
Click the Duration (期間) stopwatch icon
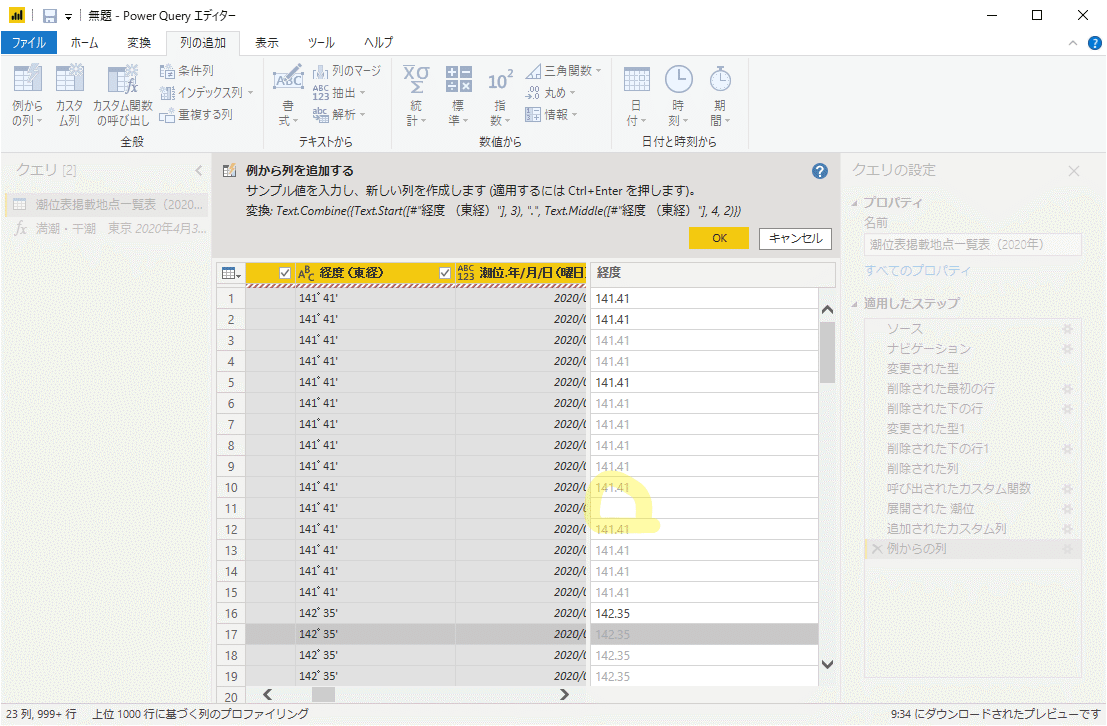(720, 79)
